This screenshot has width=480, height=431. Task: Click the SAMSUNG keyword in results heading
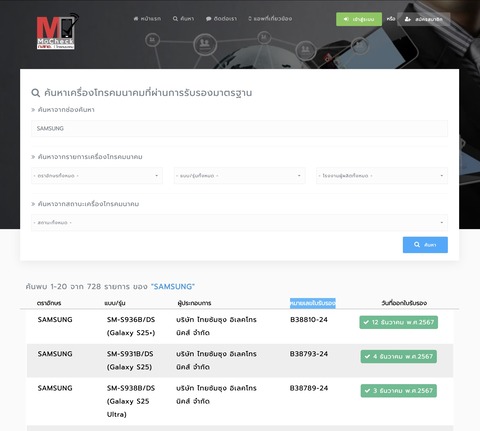point(173,287)
